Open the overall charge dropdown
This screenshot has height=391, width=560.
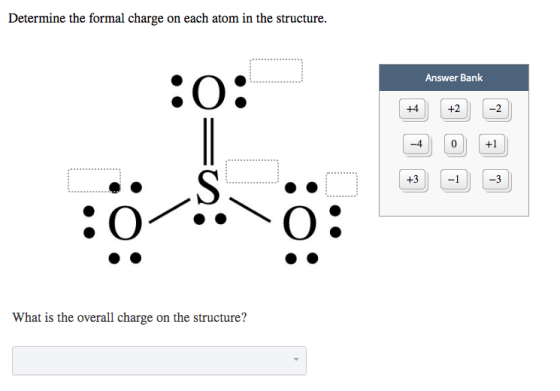pyautogui.click(x=159, y=360)
